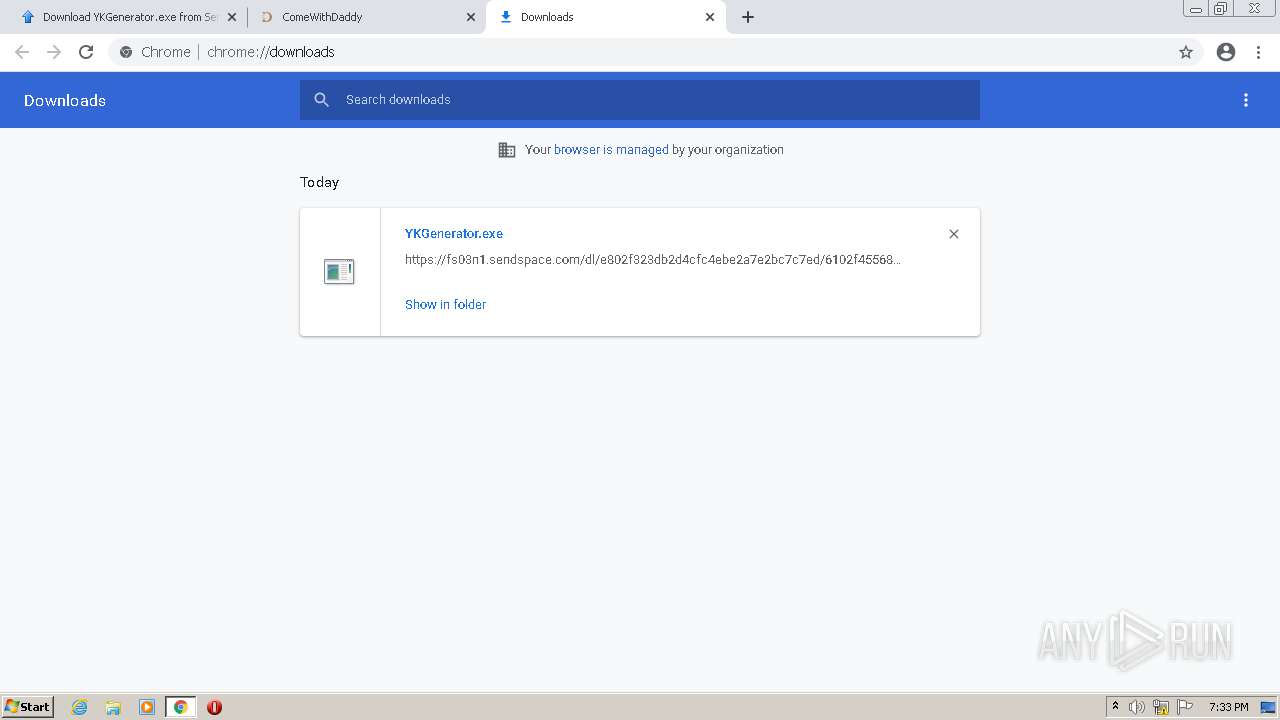
Task: Click the search magnifier icon in downloads
Action: (321, 100)
